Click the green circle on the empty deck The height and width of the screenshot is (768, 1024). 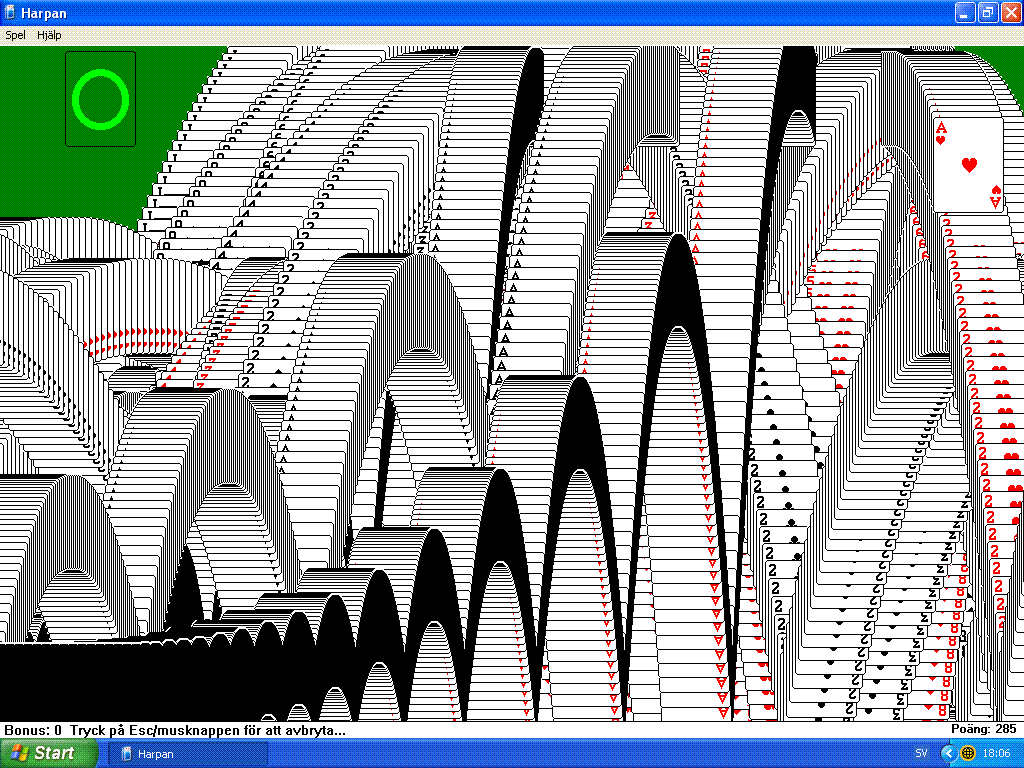(100, 99)
